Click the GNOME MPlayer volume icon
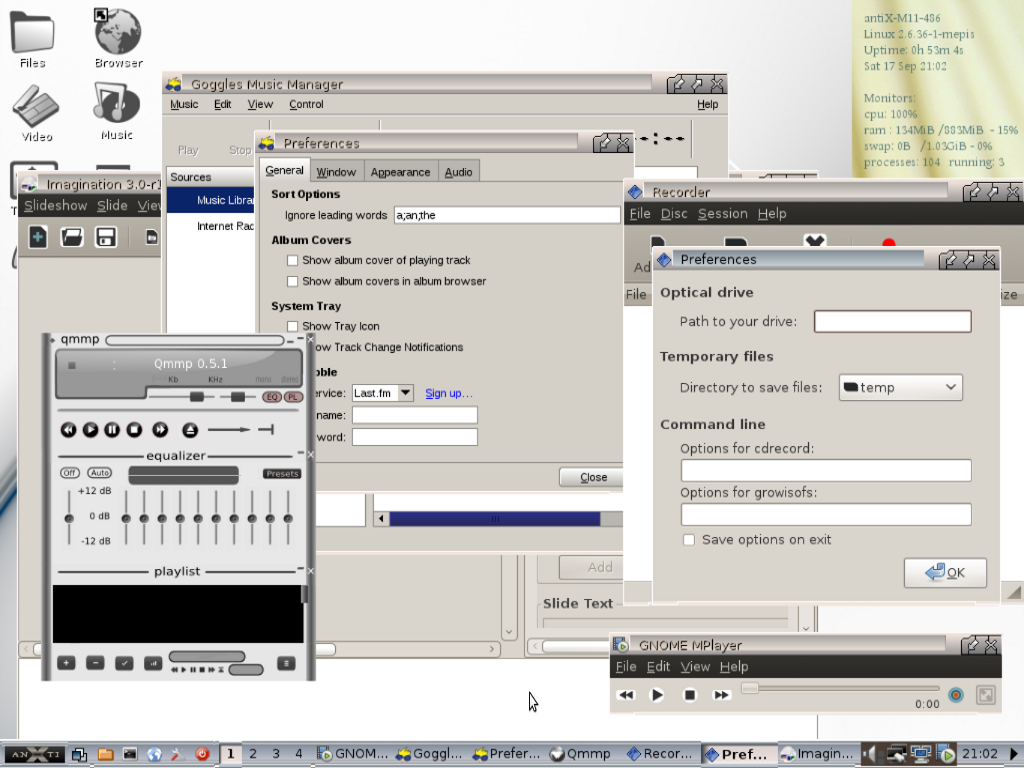Viewport: 1024px width, 768px height. coord(955,695)
